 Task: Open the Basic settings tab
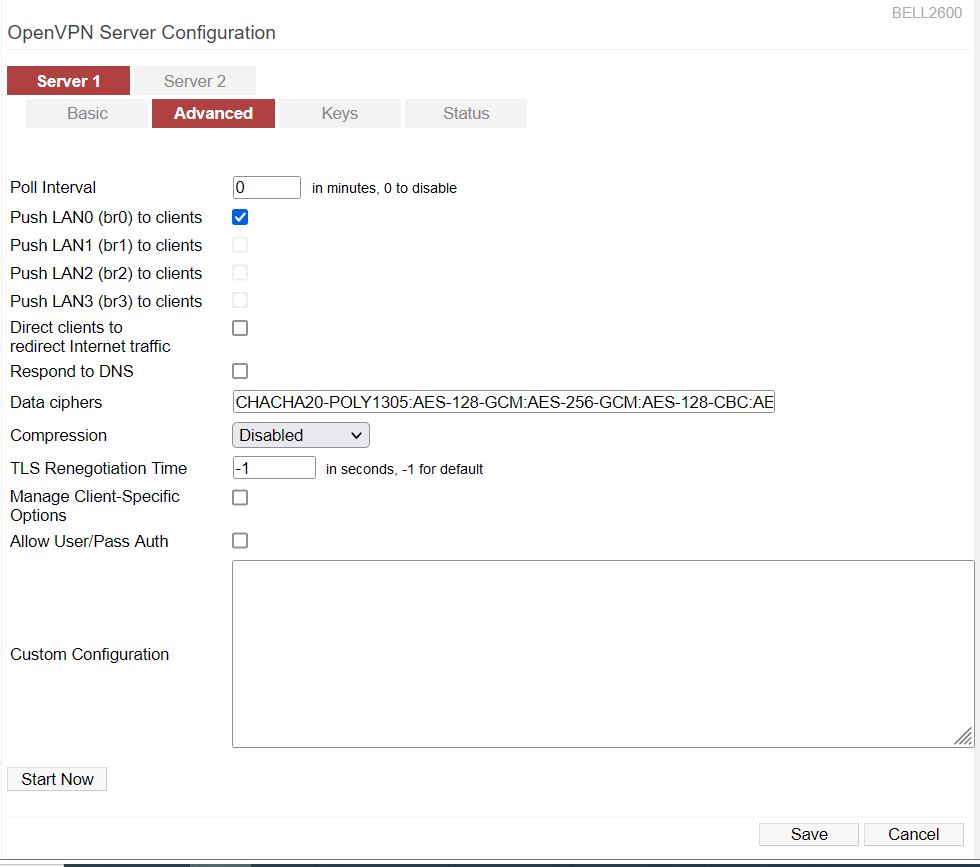click(87, 113)
